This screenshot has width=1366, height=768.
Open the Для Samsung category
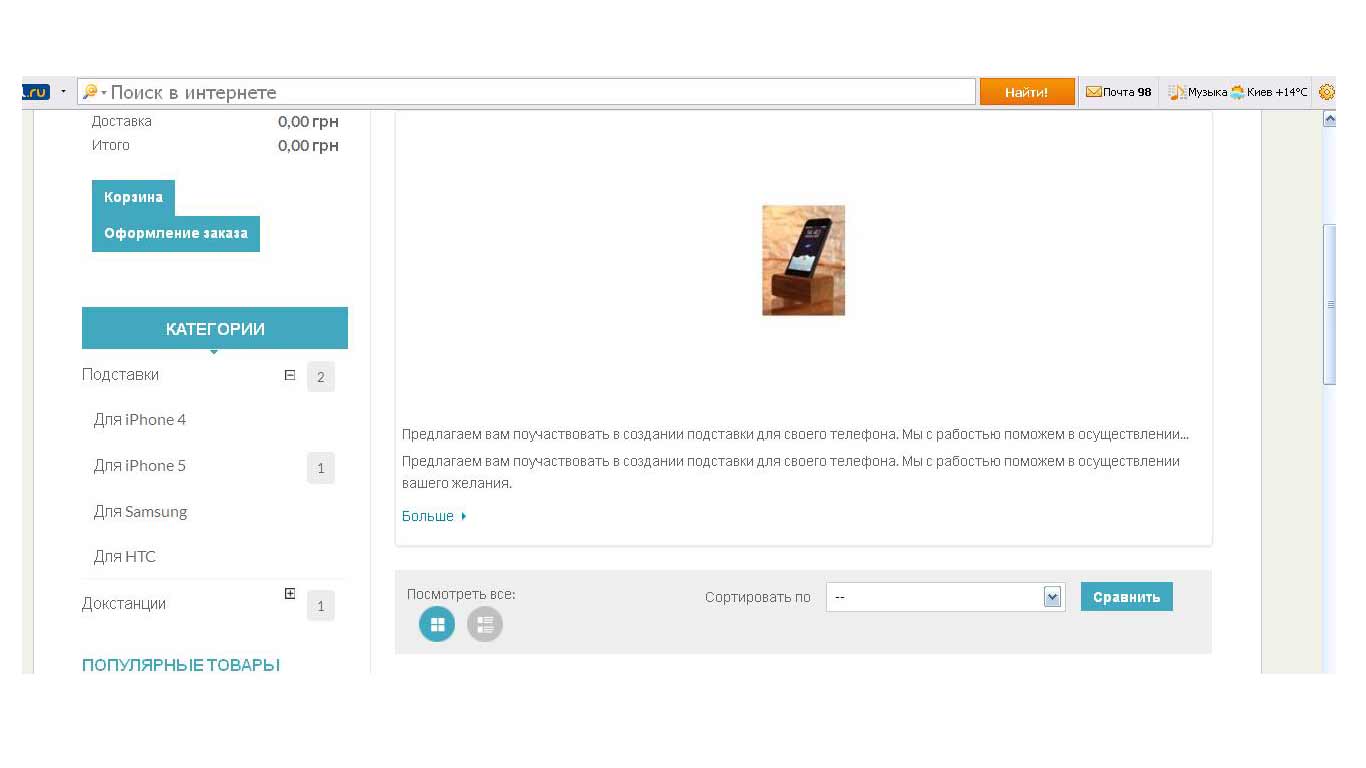(x=141, y=512)
